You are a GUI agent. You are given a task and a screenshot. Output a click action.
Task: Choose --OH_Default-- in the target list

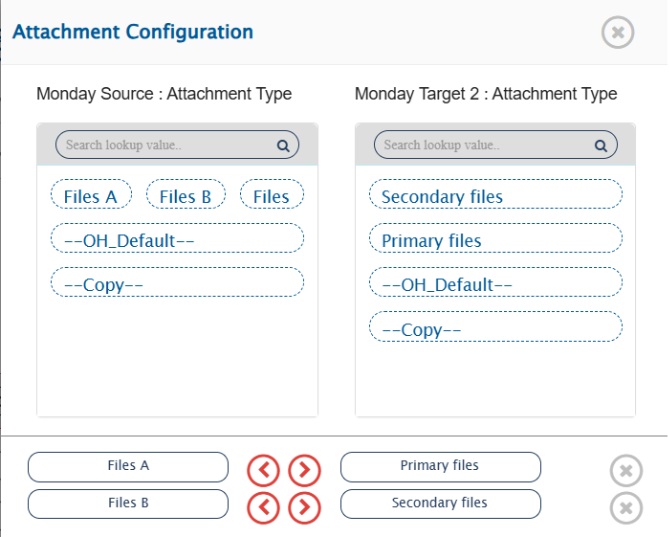[495, 284]
